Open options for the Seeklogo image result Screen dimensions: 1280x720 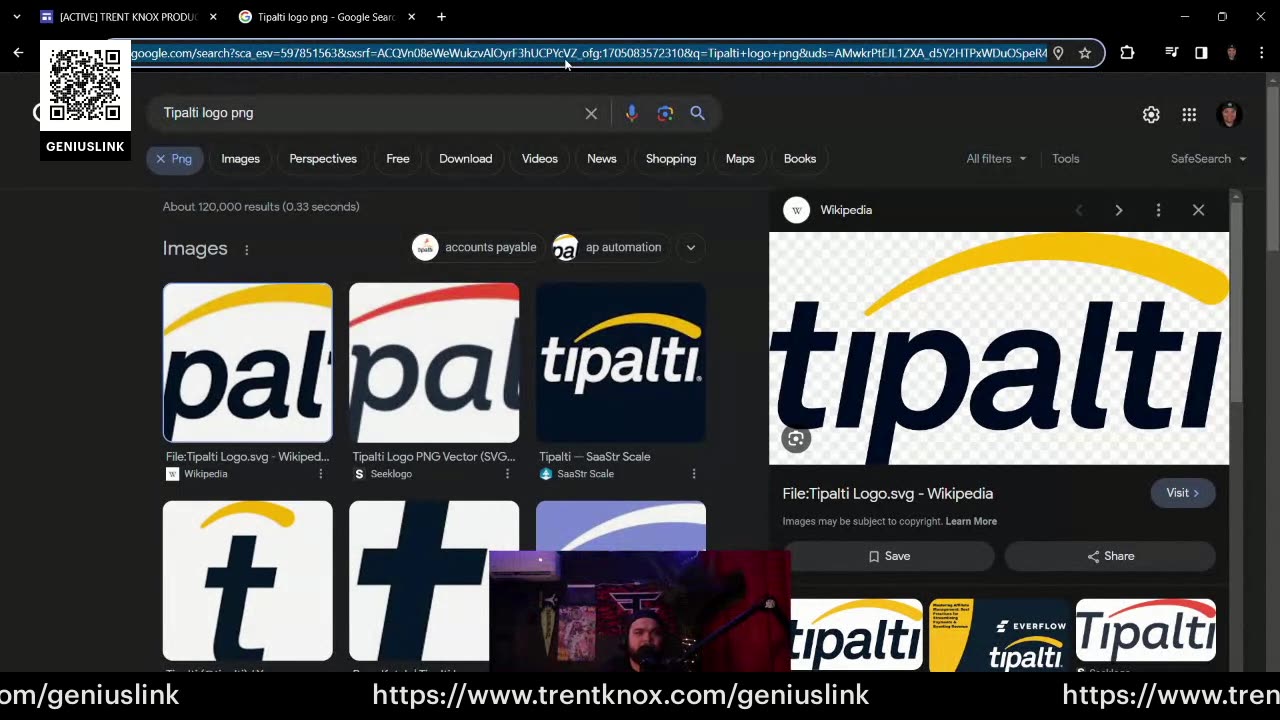point(507,474)
